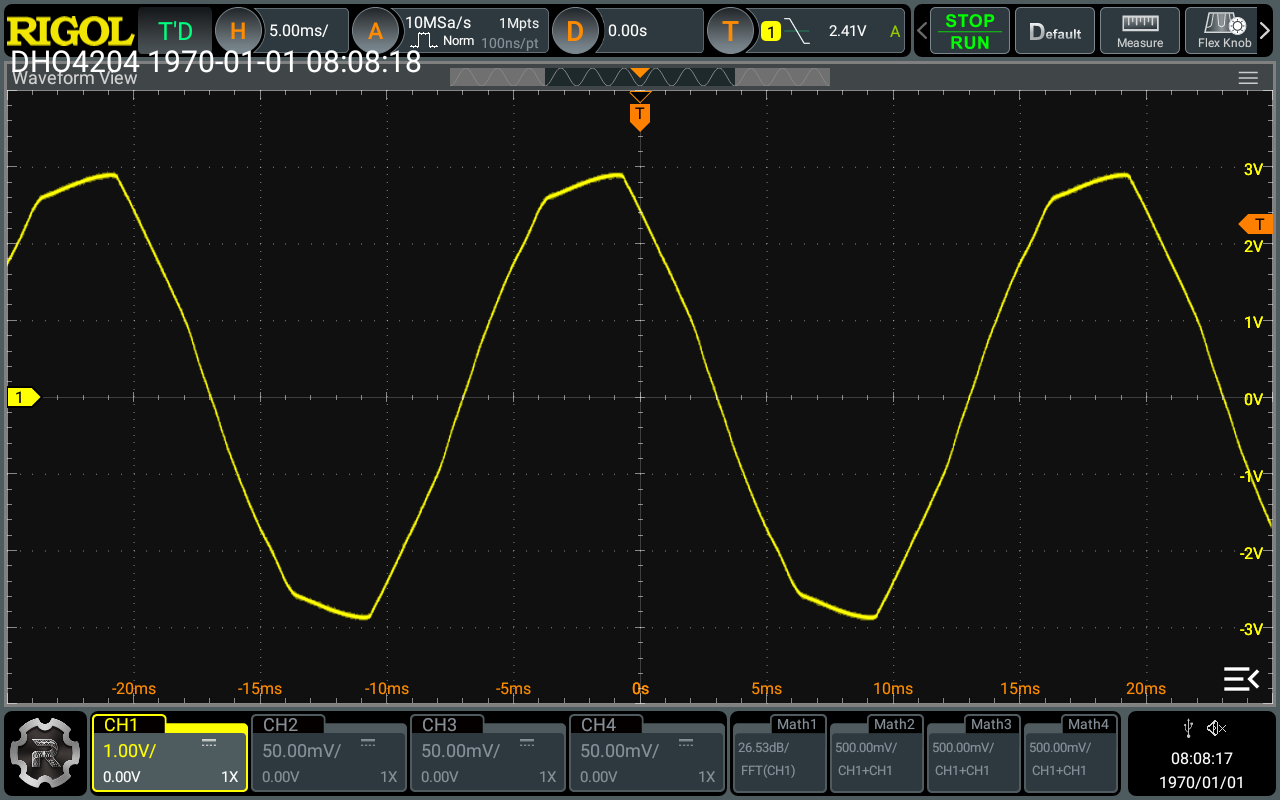This screenshot has height=800, width=1280.
Task: Click the Default button
Action: click(1055, 31)
